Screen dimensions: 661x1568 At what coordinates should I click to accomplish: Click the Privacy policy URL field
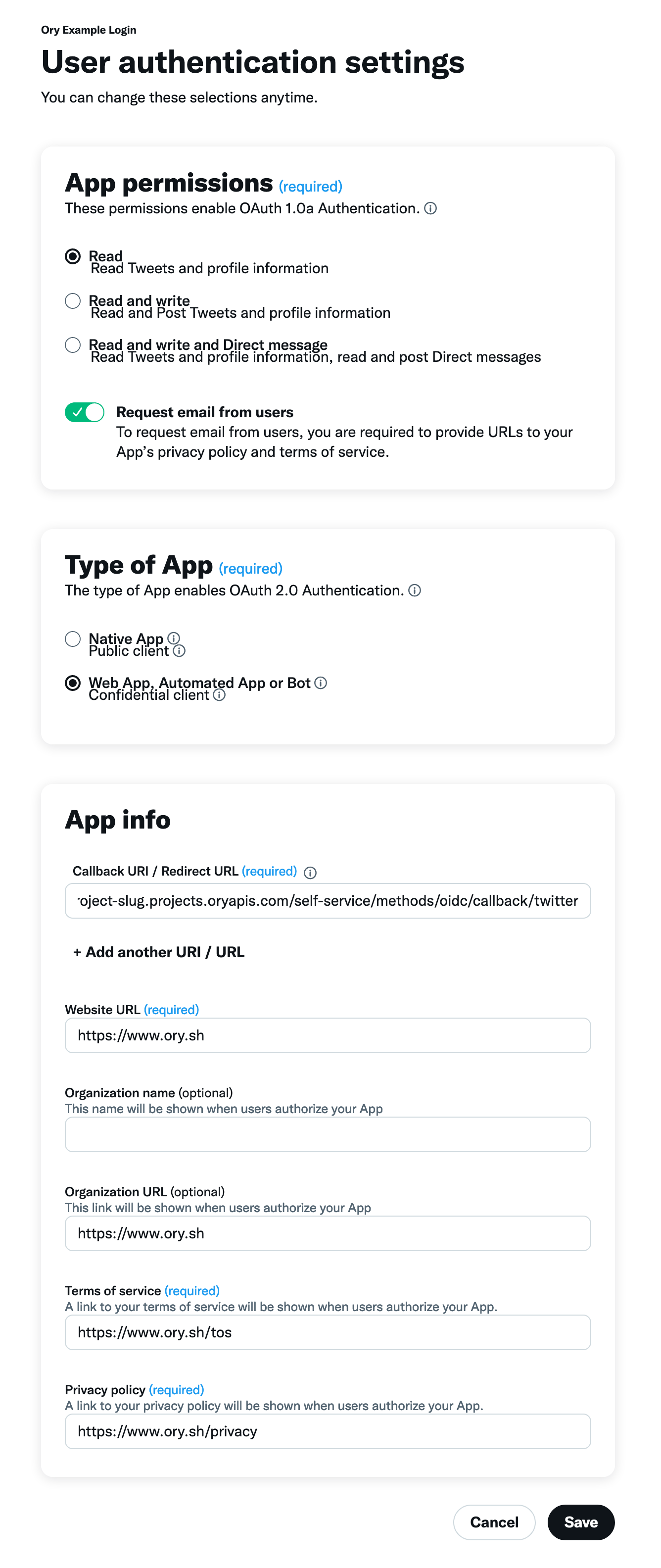pos(328,1431)
